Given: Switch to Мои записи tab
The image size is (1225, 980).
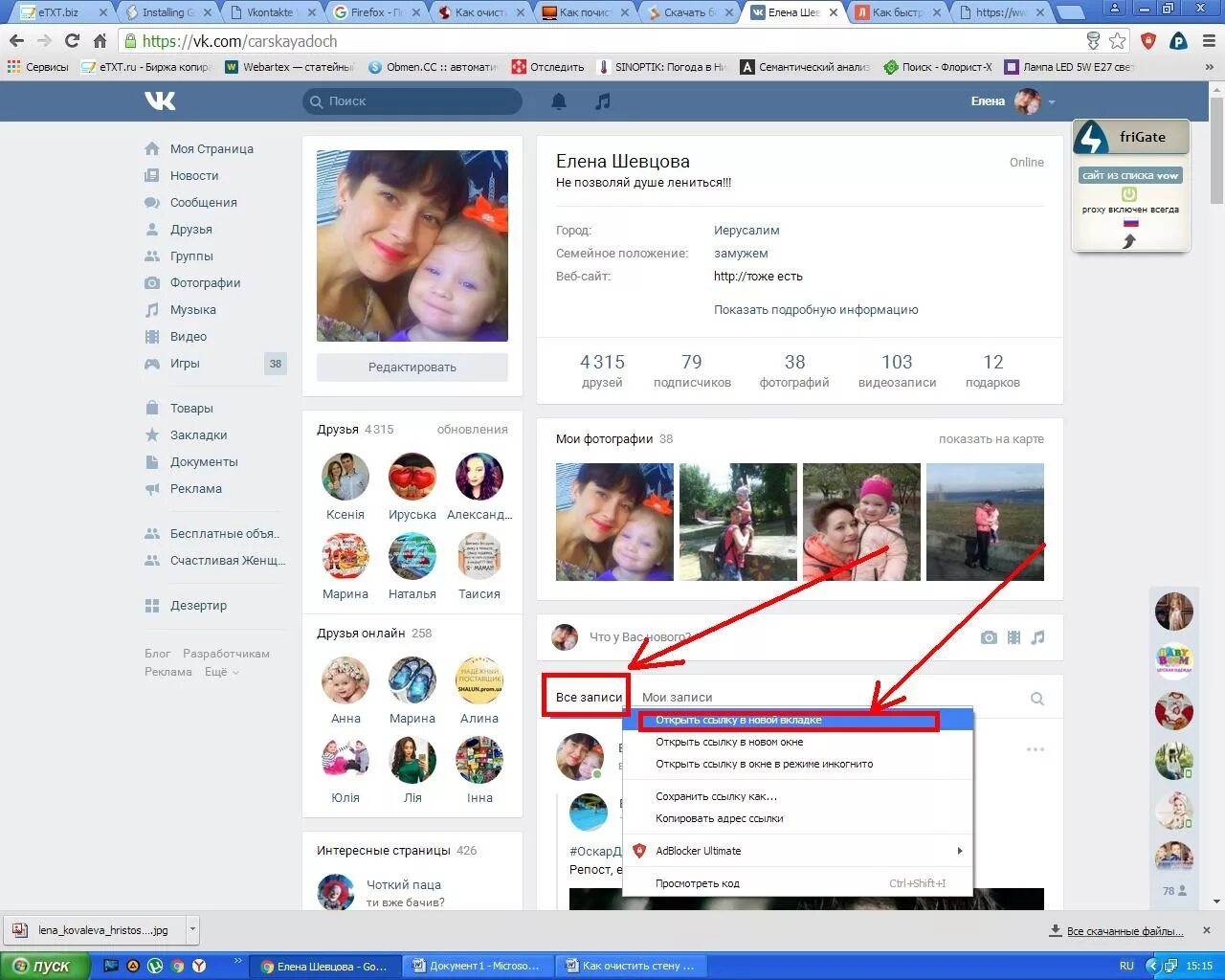Looking at the screenshot, I should click(677, 698).
